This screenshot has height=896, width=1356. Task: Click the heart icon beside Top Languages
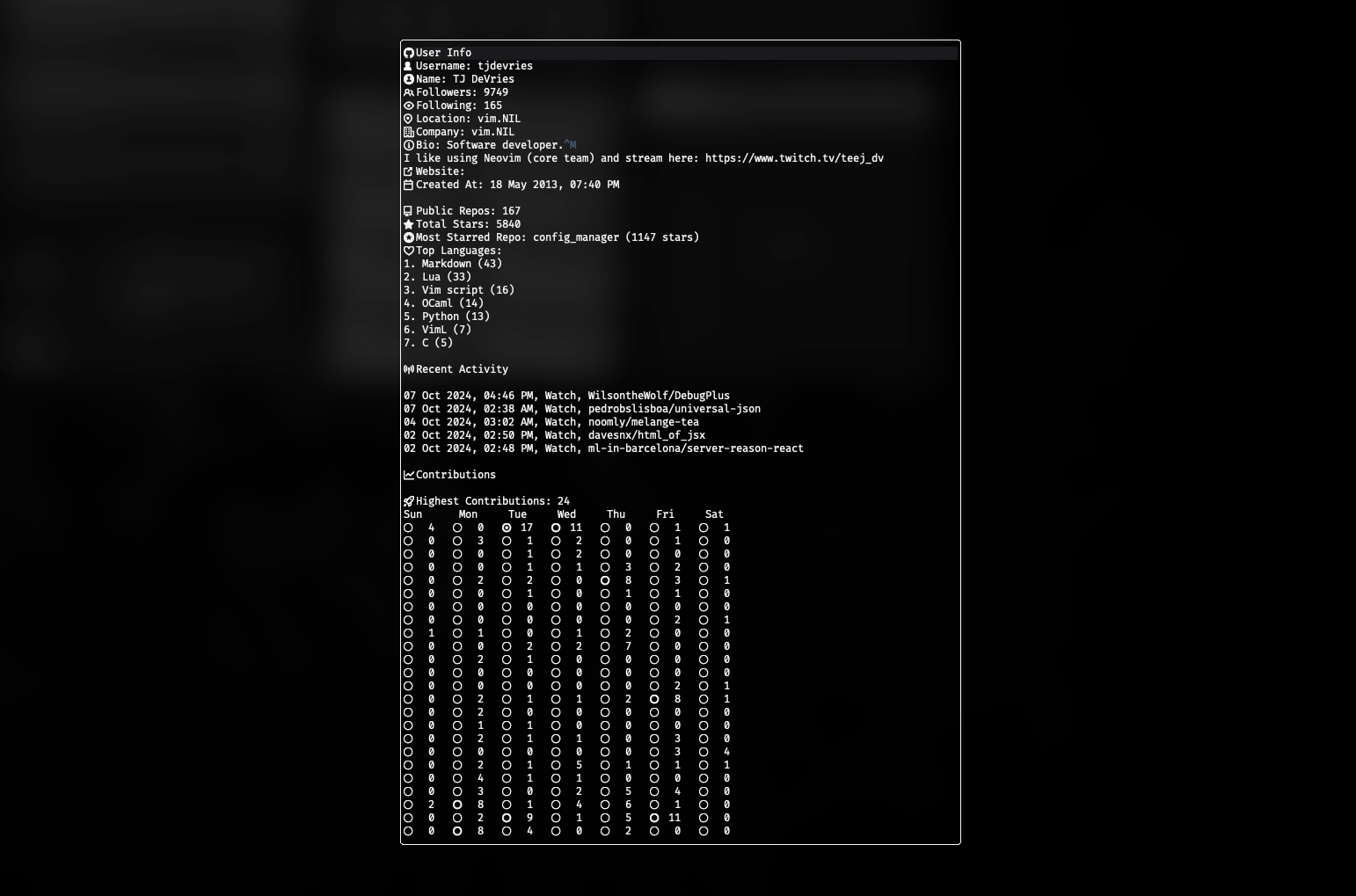[x=408, y=251]
